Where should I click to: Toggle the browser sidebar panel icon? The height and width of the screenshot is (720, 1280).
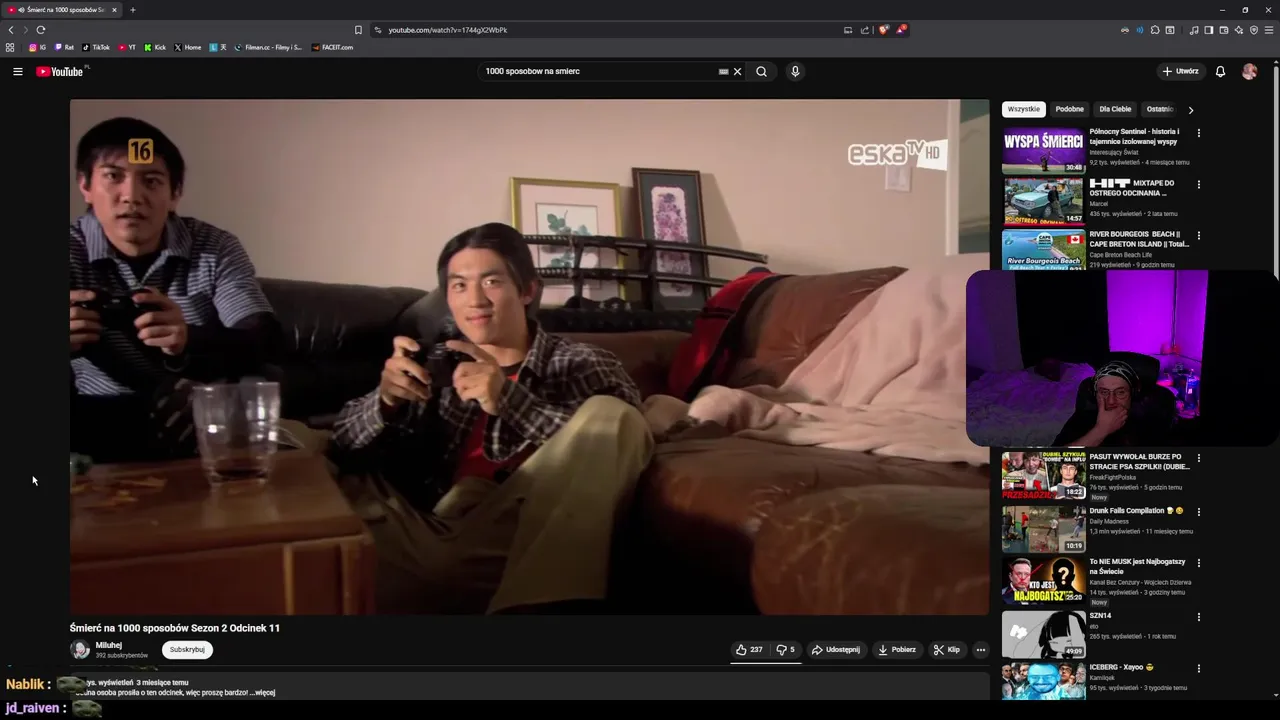pyautogui.click(x=1208, y=30)
